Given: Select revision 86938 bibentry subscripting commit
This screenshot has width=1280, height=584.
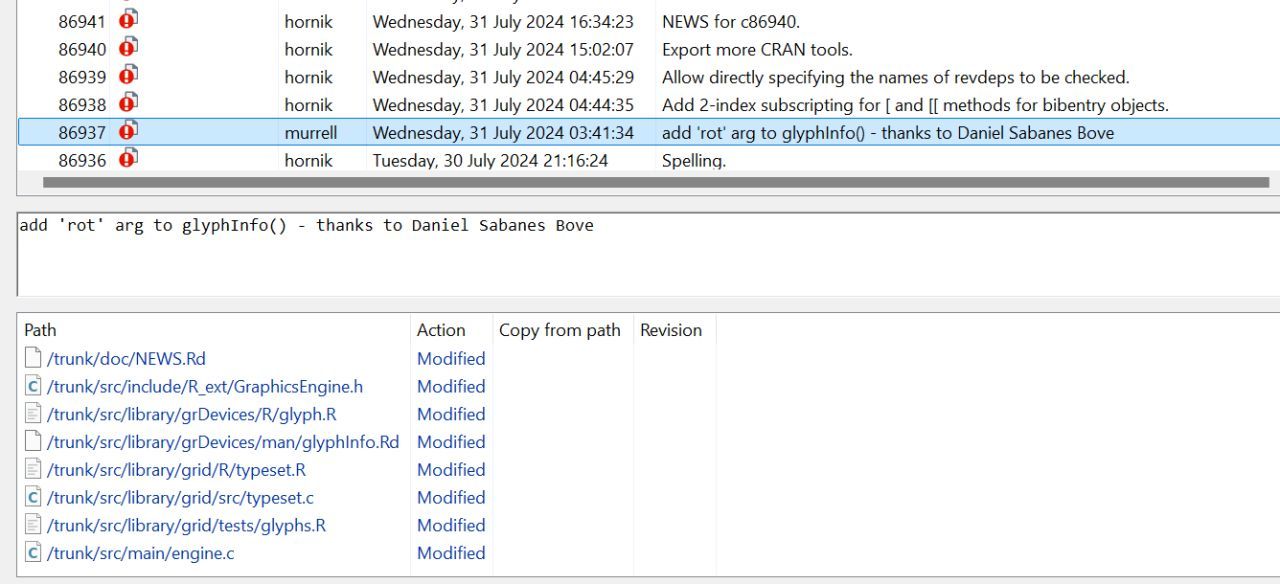Looking at the screenshot, I should pos(914,105).
